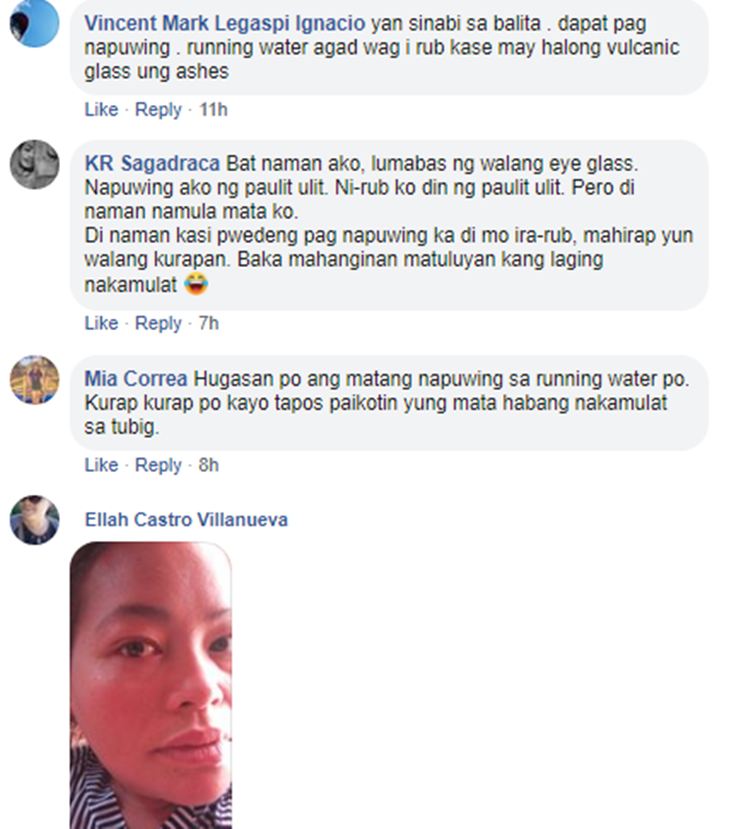The image size is (750, 829).
Task: Reply to Vincent Mark Legaspi Ignacio's comment
Action: pyautogui.click(x=158, y=109)
